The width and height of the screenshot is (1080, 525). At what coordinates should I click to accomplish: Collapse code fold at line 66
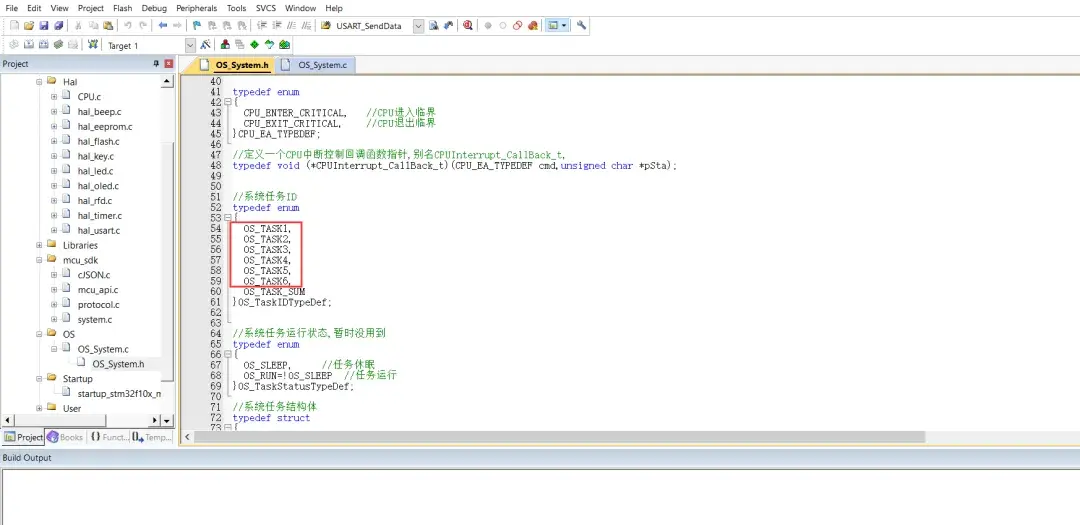227,353
